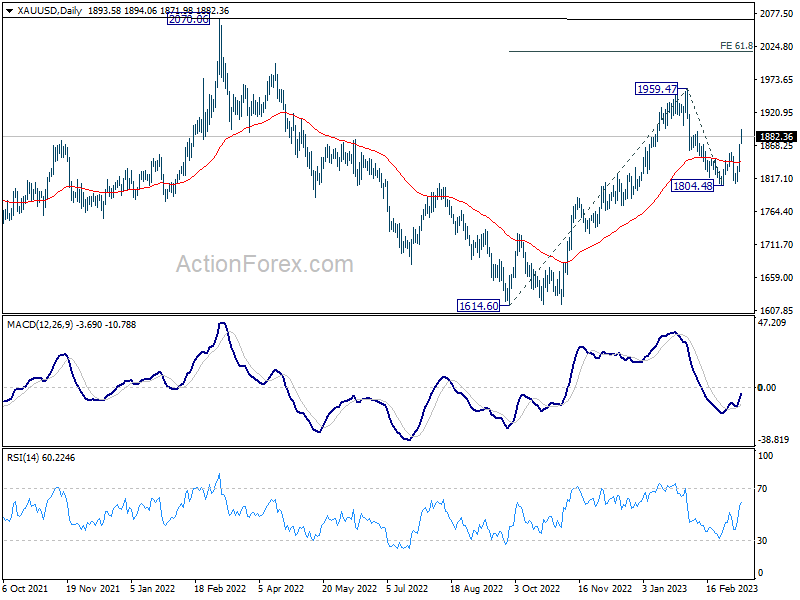Viewport: 800px width, 600px height.
Task: Click the 1659.00 price axis value
Action: (776, 278)
